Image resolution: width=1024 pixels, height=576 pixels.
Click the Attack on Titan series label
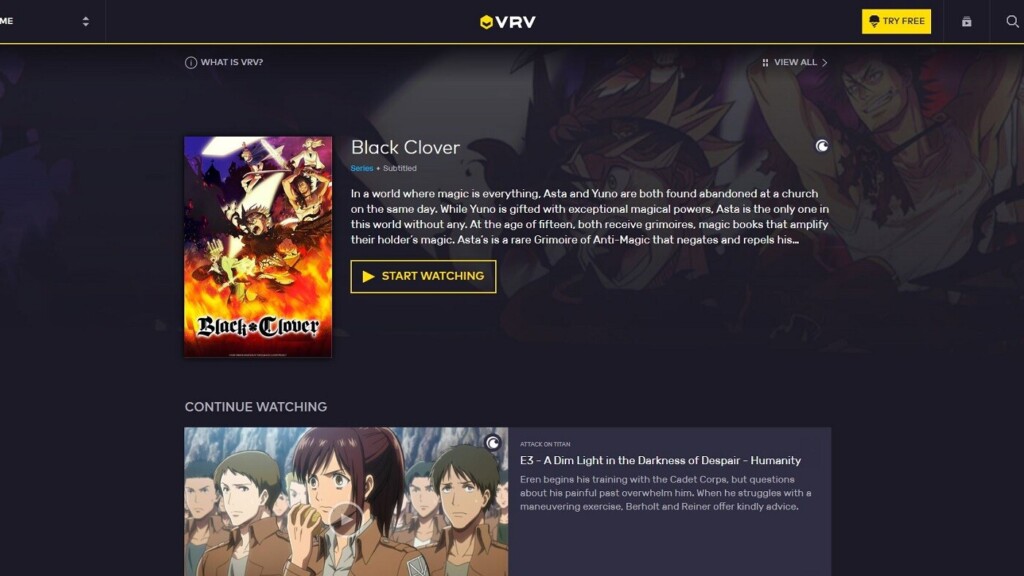point(545,444)
